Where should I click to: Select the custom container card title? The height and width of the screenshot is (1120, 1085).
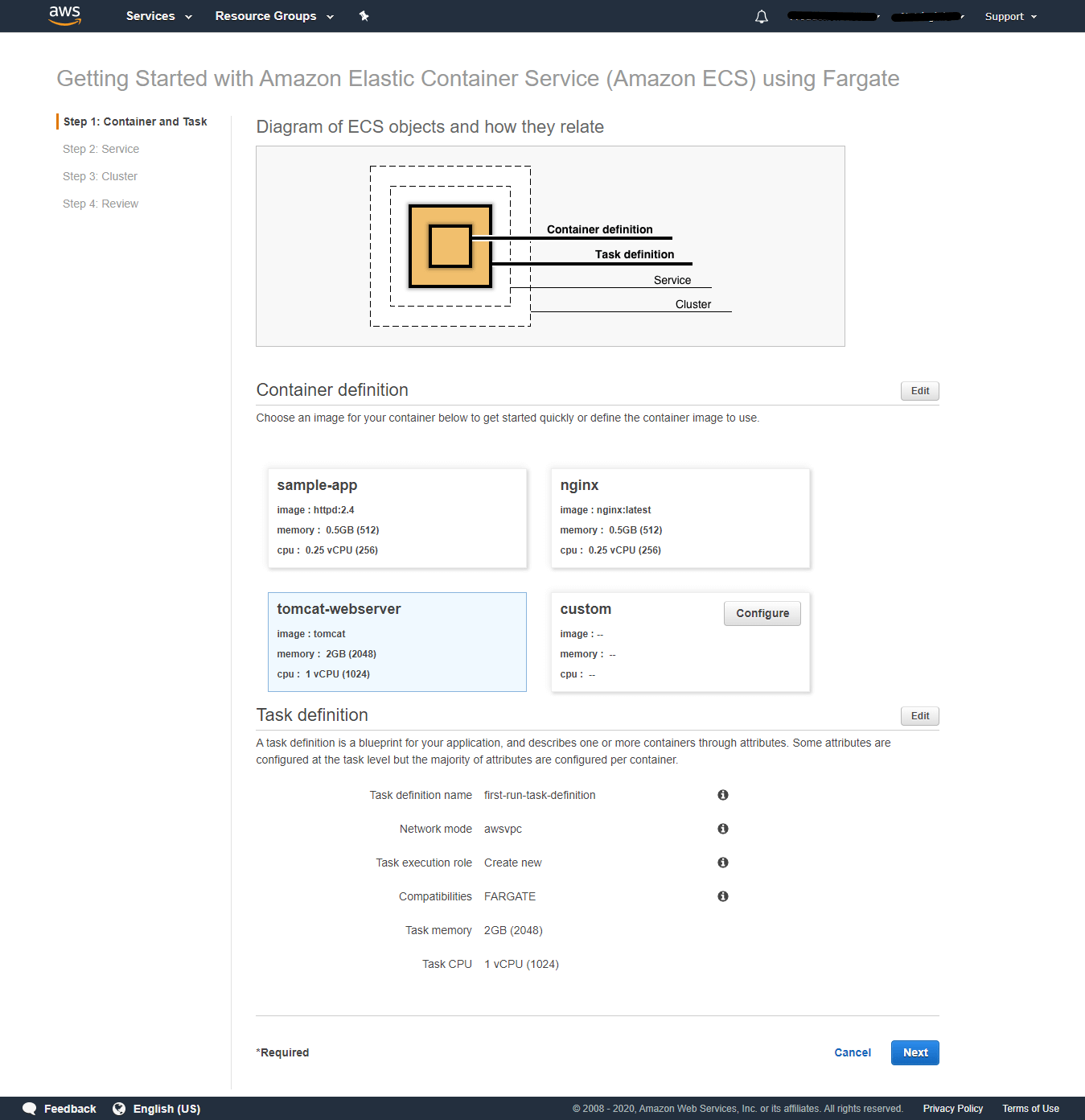coord(586,609)
